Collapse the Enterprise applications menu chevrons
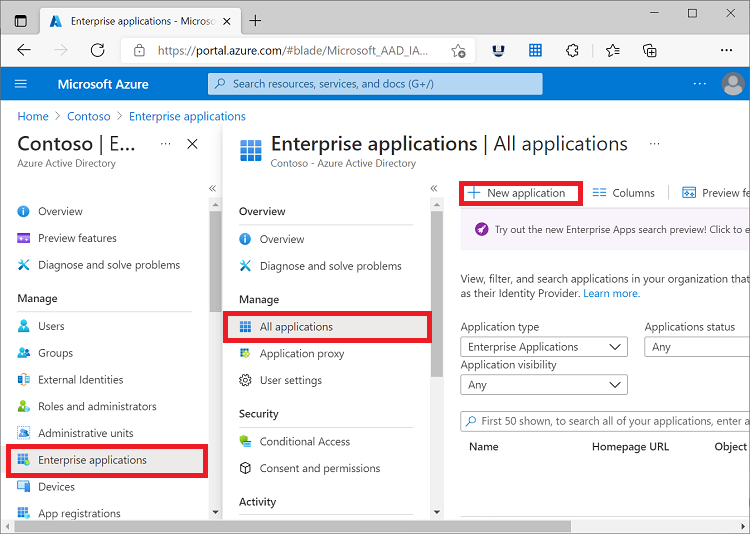The height and width of the screenshot is (534, 750). click(434, 188)
